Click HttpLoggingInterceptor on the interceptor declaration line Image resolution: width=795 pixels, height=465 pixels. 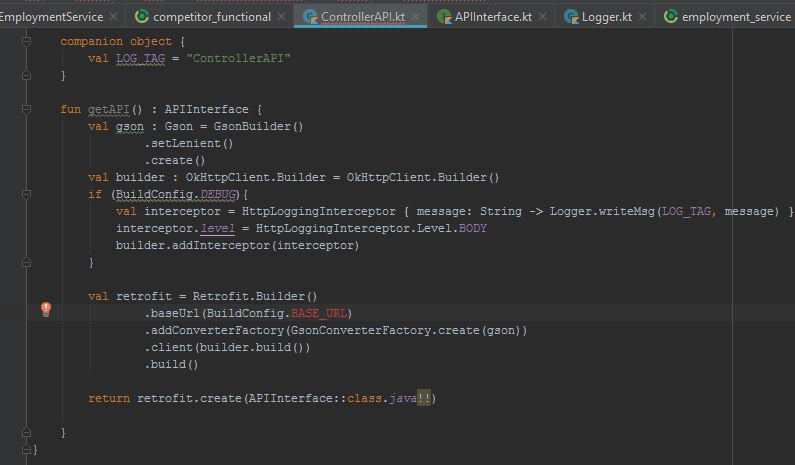click(318, 211)
